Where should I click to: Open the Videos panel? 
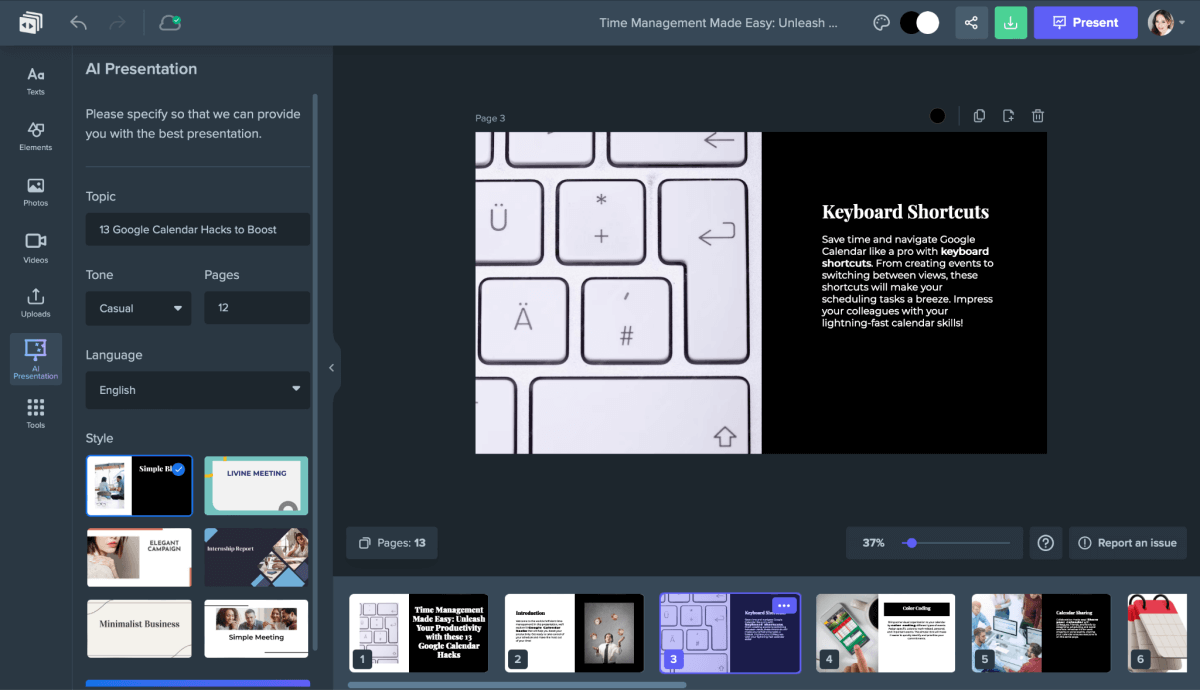coord(36,249)
